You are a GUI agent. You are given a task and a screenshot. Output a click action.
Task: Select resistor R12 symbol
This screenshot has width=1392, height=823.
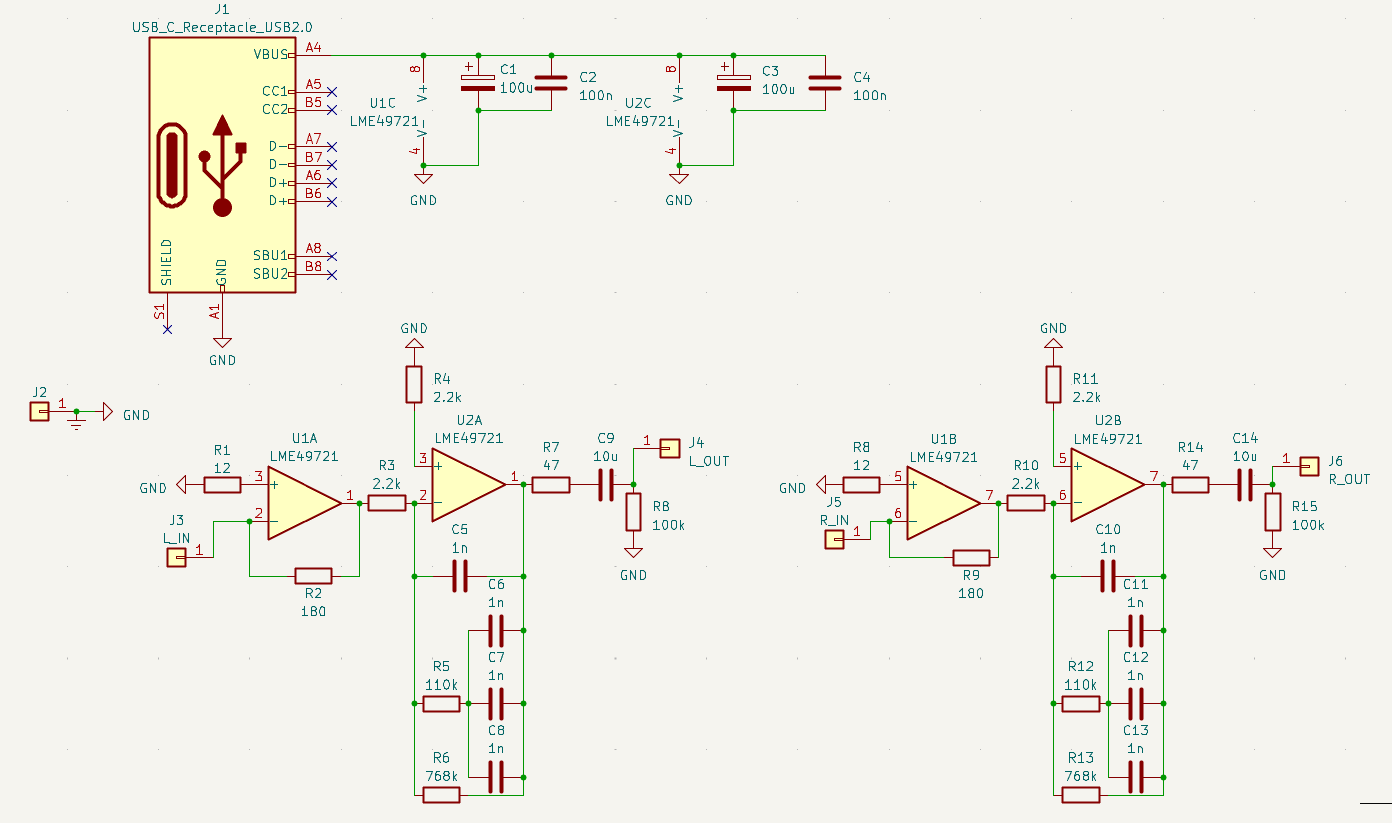[1081, 704]
